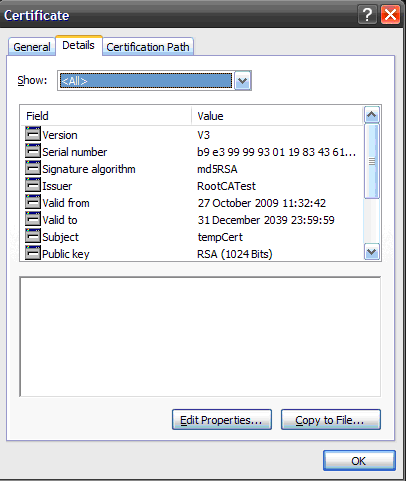Click the field list scrollbar thumb
Viewport: 406px width, 481px height.
coord(372,161)
